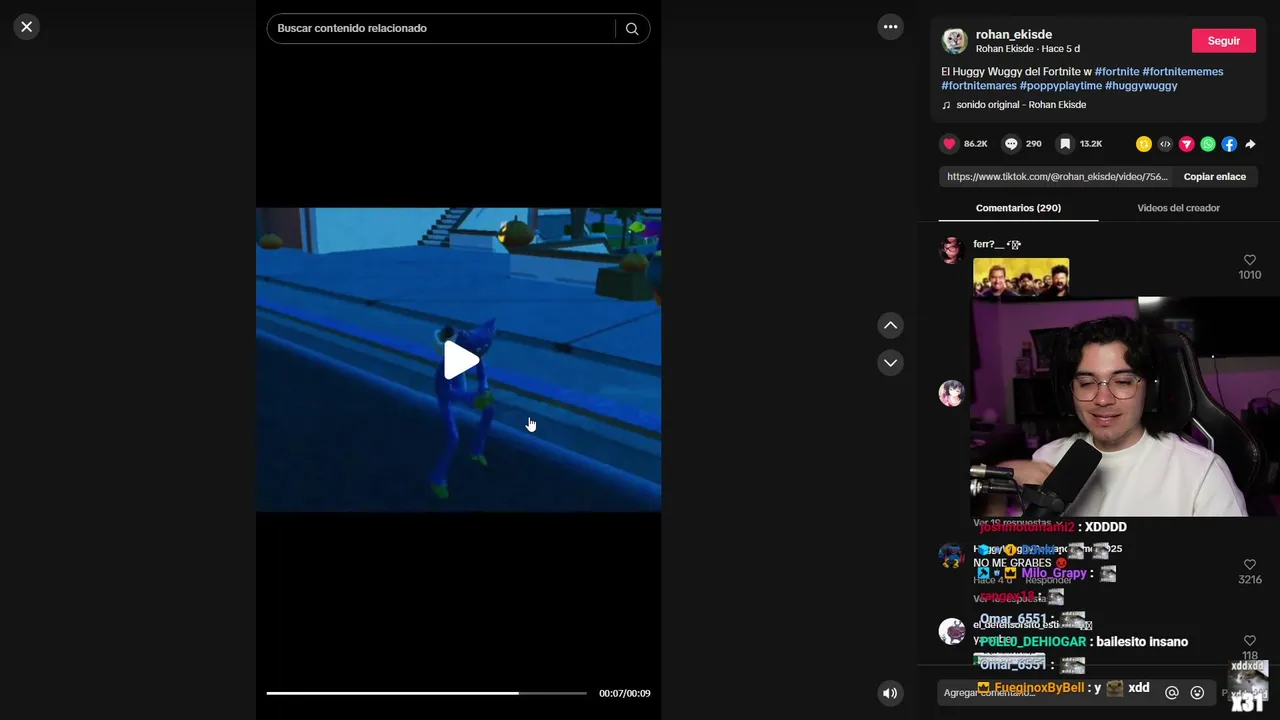The image size is (1280, 720).
Task: Open the #fortnite hashtag
Action: coord(1117,72)
